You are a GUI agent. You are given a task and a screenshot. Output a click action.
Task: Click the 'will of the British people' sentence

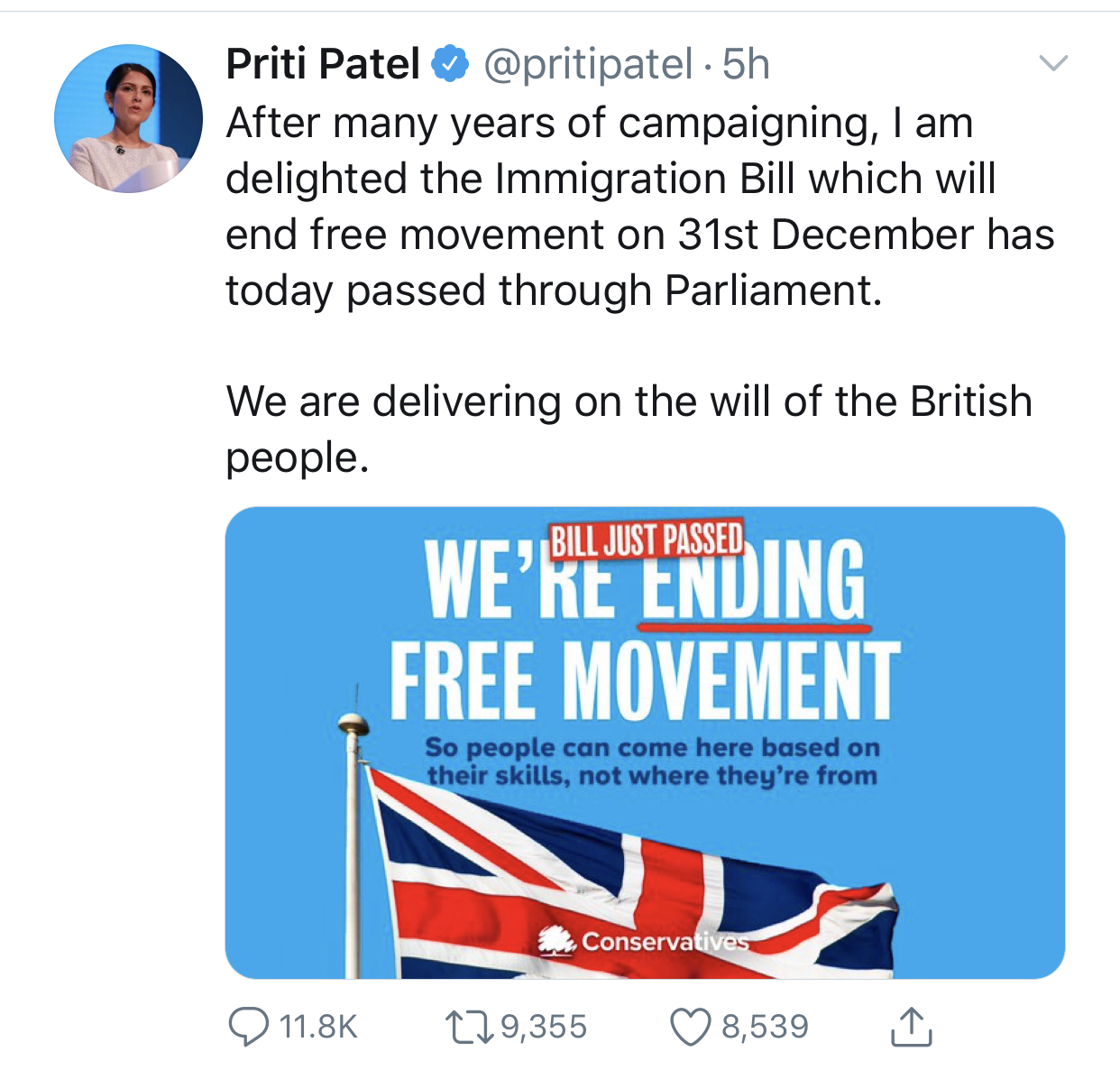(x=629, y=429)
